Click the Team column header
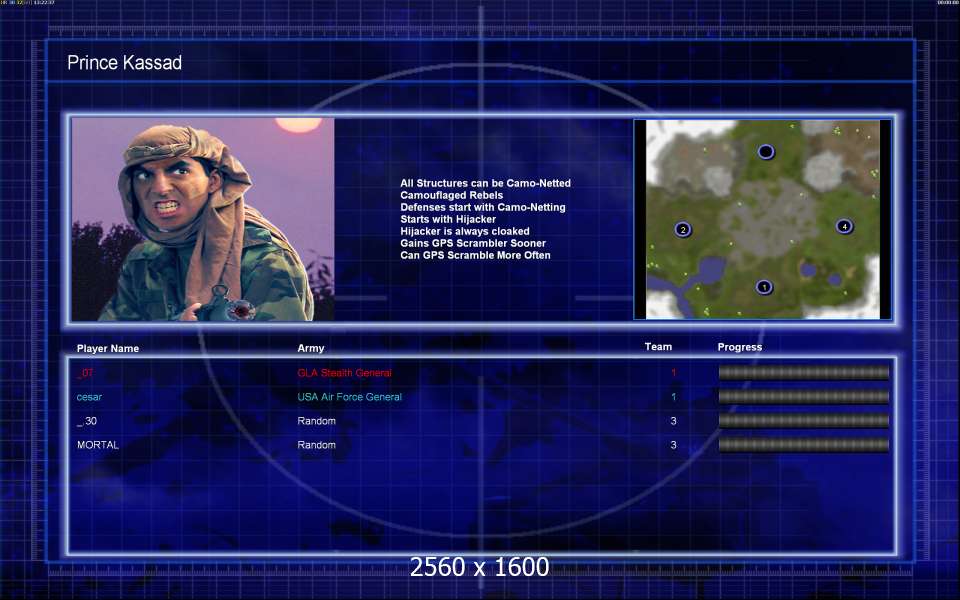The height and width of the screenshot is (600, 960). [x=658, y=347]
